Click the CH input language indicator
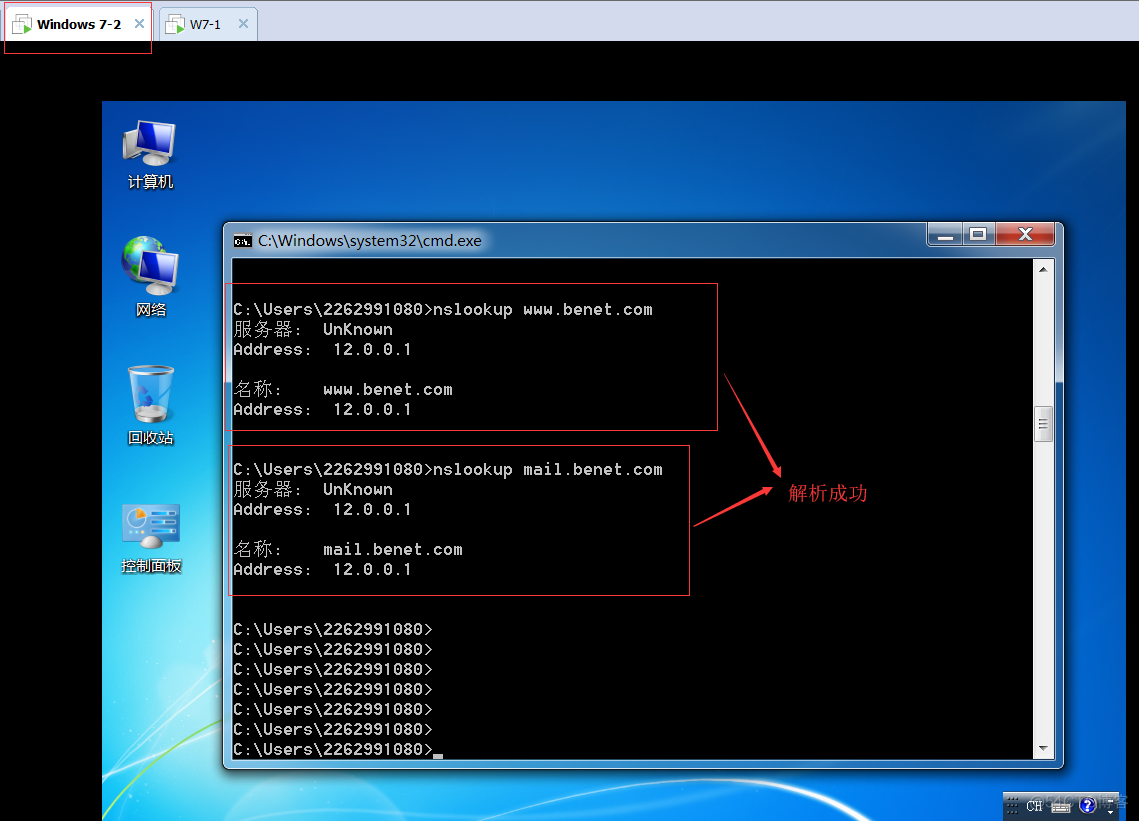1139x821 pixels. [1034, 806]
